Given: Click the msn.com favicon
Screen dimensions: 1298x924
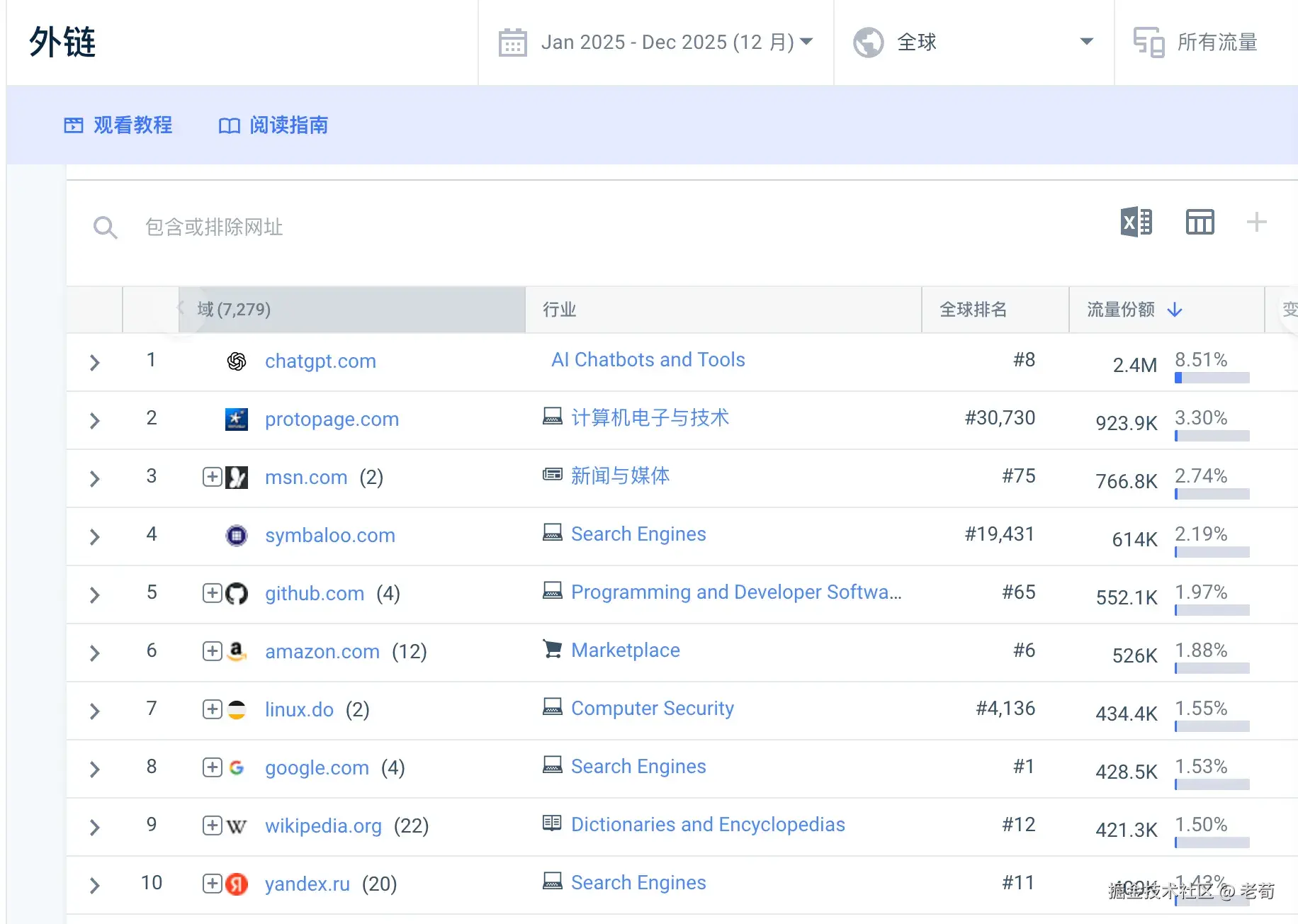Looking at the screenshot, I should point(237,478).
